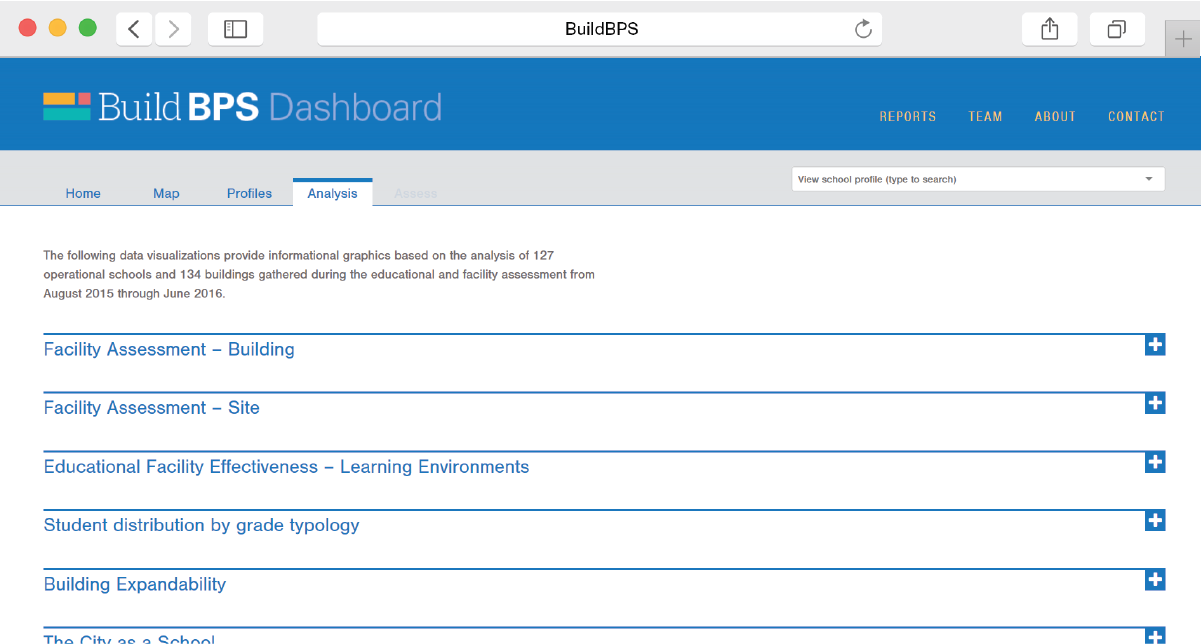Viewport: 1201px width, 644px height.
Task: Click the Build BPS Dashboard logo
Action: (x=242, y=107)
